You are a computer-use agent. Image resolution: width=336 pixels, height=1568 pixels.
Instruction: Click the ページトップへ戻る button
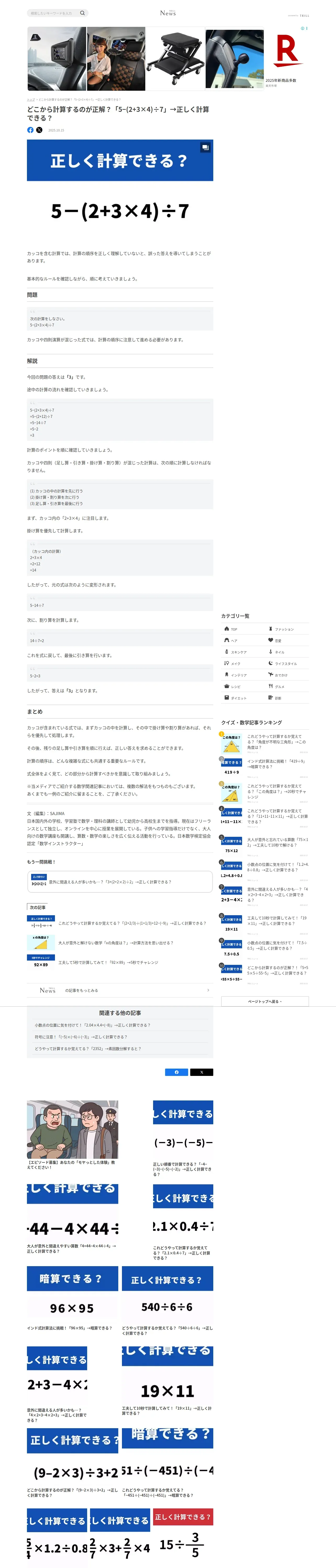pos(265,1001)
